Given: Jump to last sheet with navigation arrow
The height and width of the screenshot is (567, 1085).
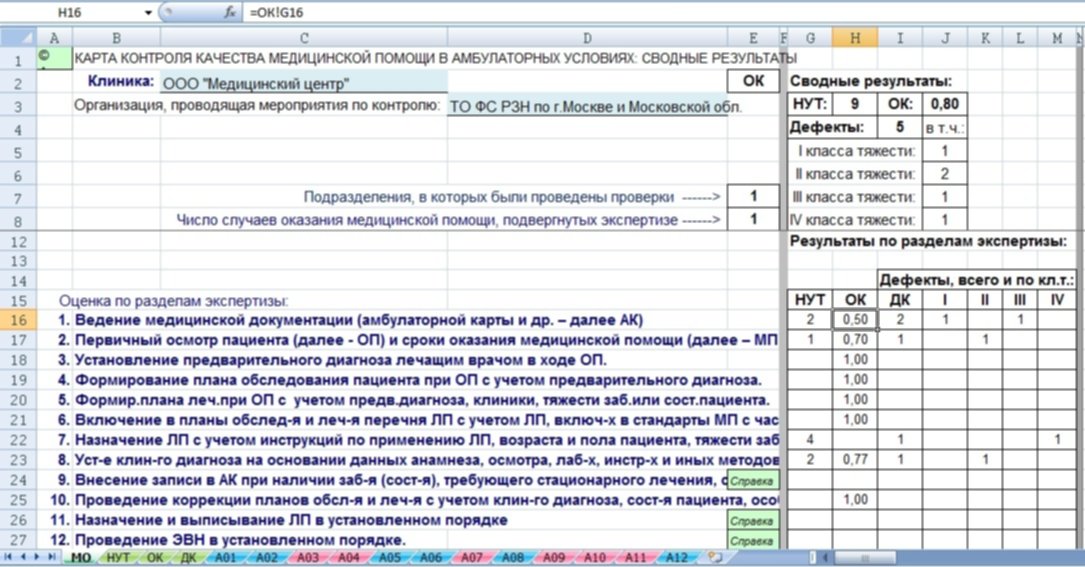Looking at the screenshot, I should coord(51,556).
